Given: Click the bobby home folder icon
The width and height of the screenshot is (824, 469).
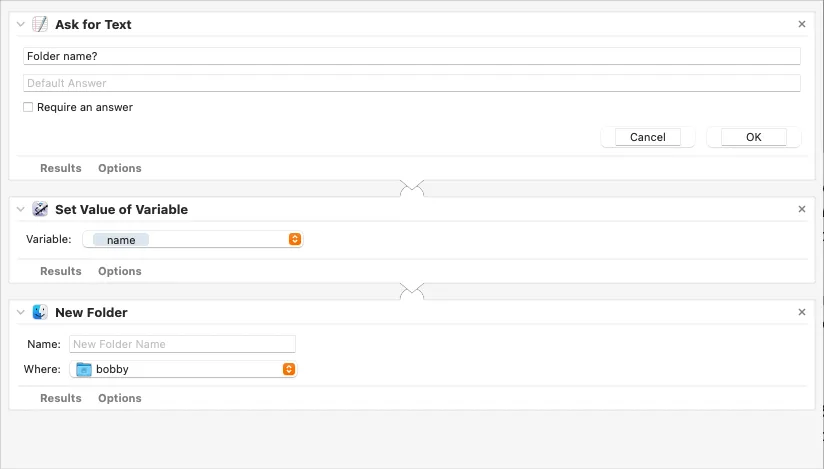Looking at the screenshot, I should [x=84, y=369].
